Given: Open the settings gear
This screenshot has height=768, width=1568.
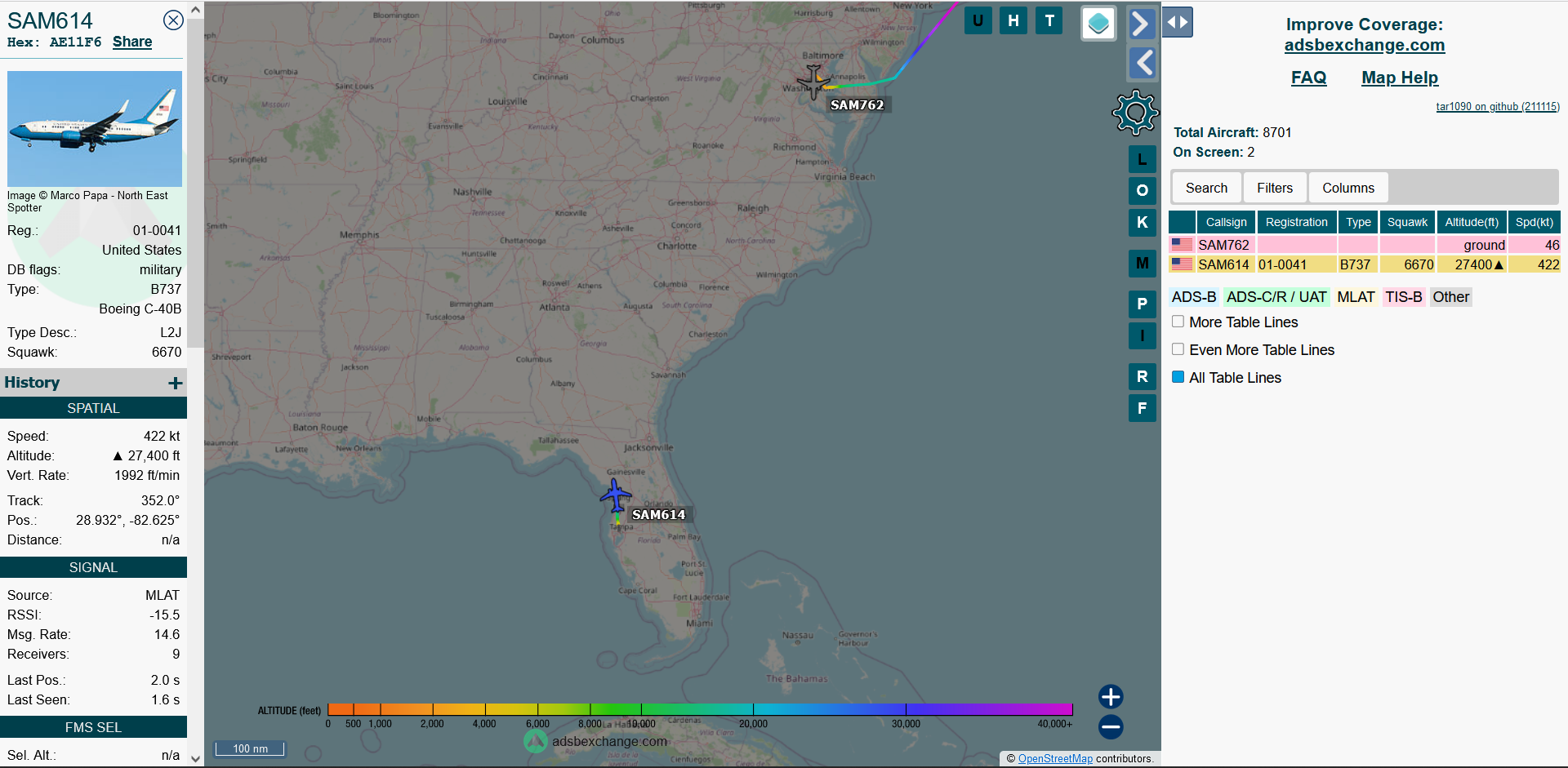Looking at the screenshot, I should tap(1135, 112).
